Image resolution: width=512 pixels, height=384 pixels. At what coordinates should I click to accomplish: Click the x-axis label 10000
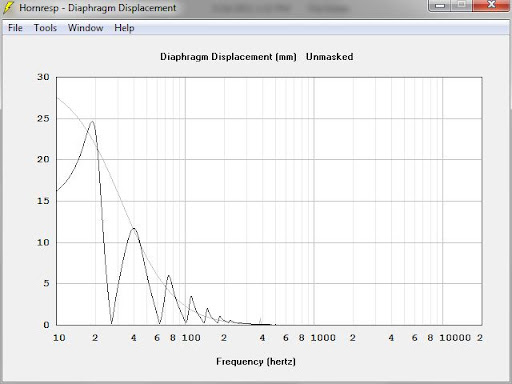tap(455, 338)
